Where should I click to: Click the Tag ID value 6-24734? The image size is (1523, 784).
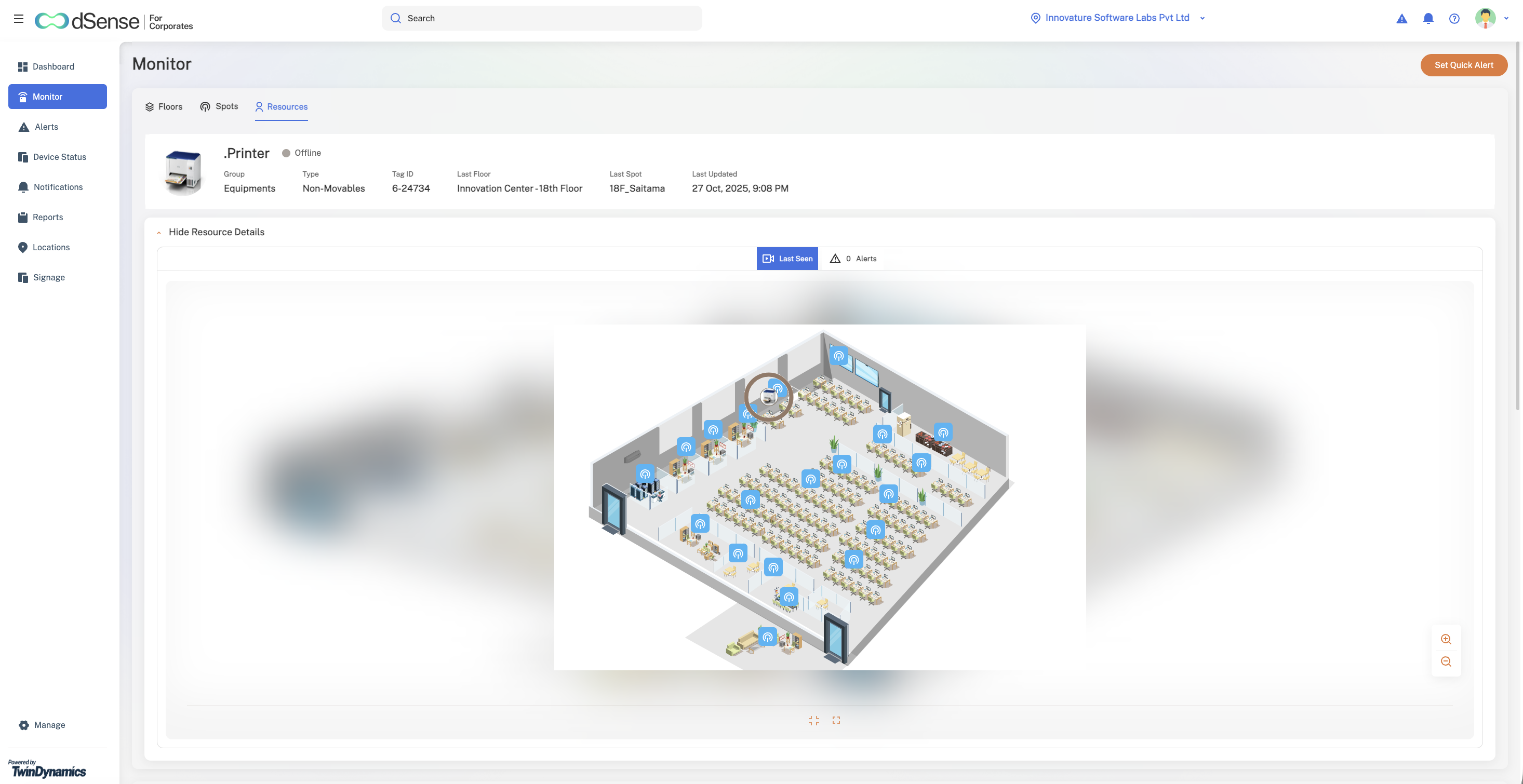411,188
